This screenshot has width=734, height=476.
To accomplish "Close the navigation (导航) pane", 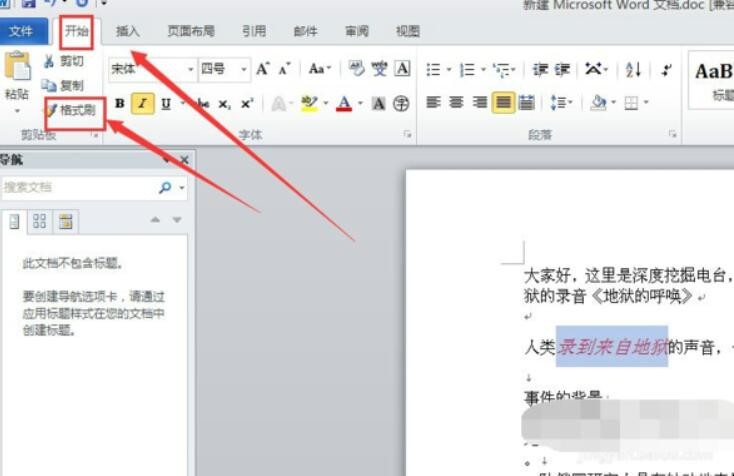I will coord(184,160).
